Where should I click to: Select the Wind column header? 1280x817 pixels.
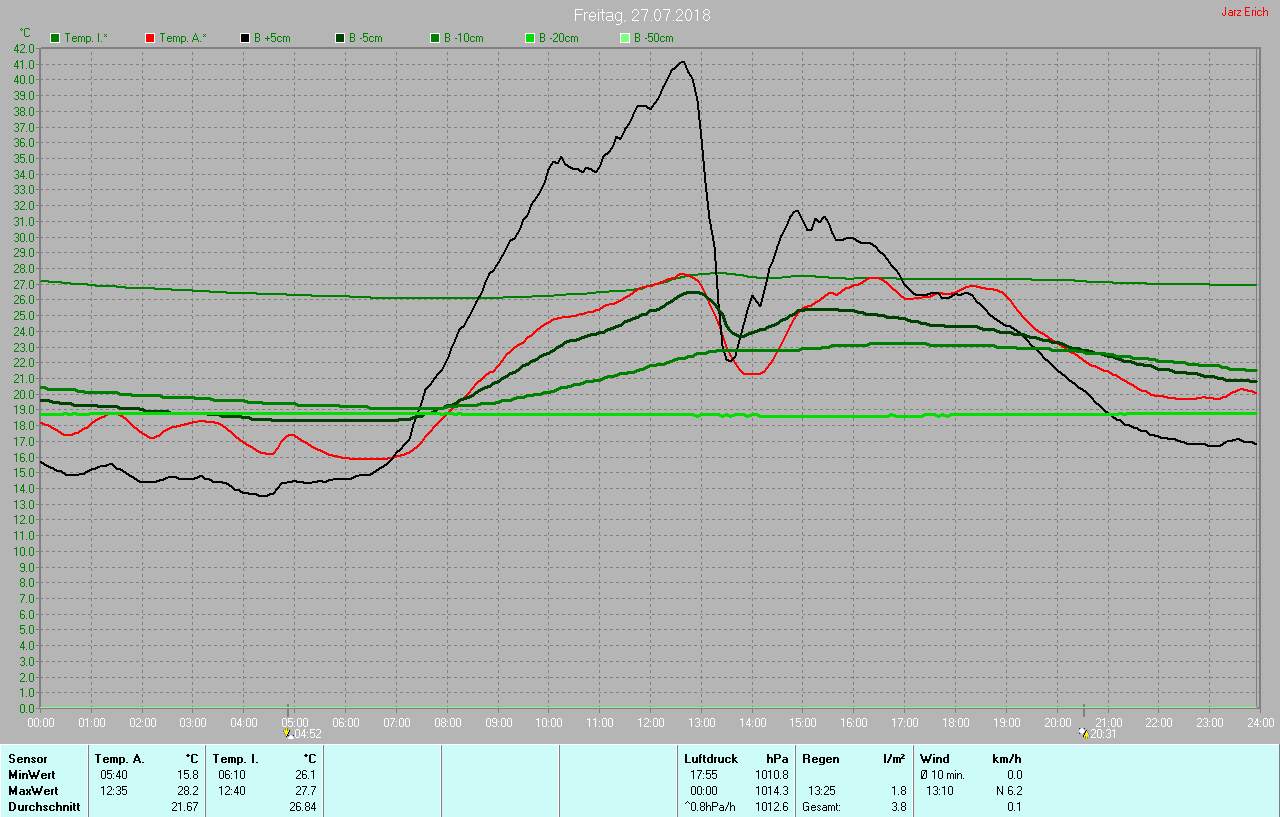point(935,759)
